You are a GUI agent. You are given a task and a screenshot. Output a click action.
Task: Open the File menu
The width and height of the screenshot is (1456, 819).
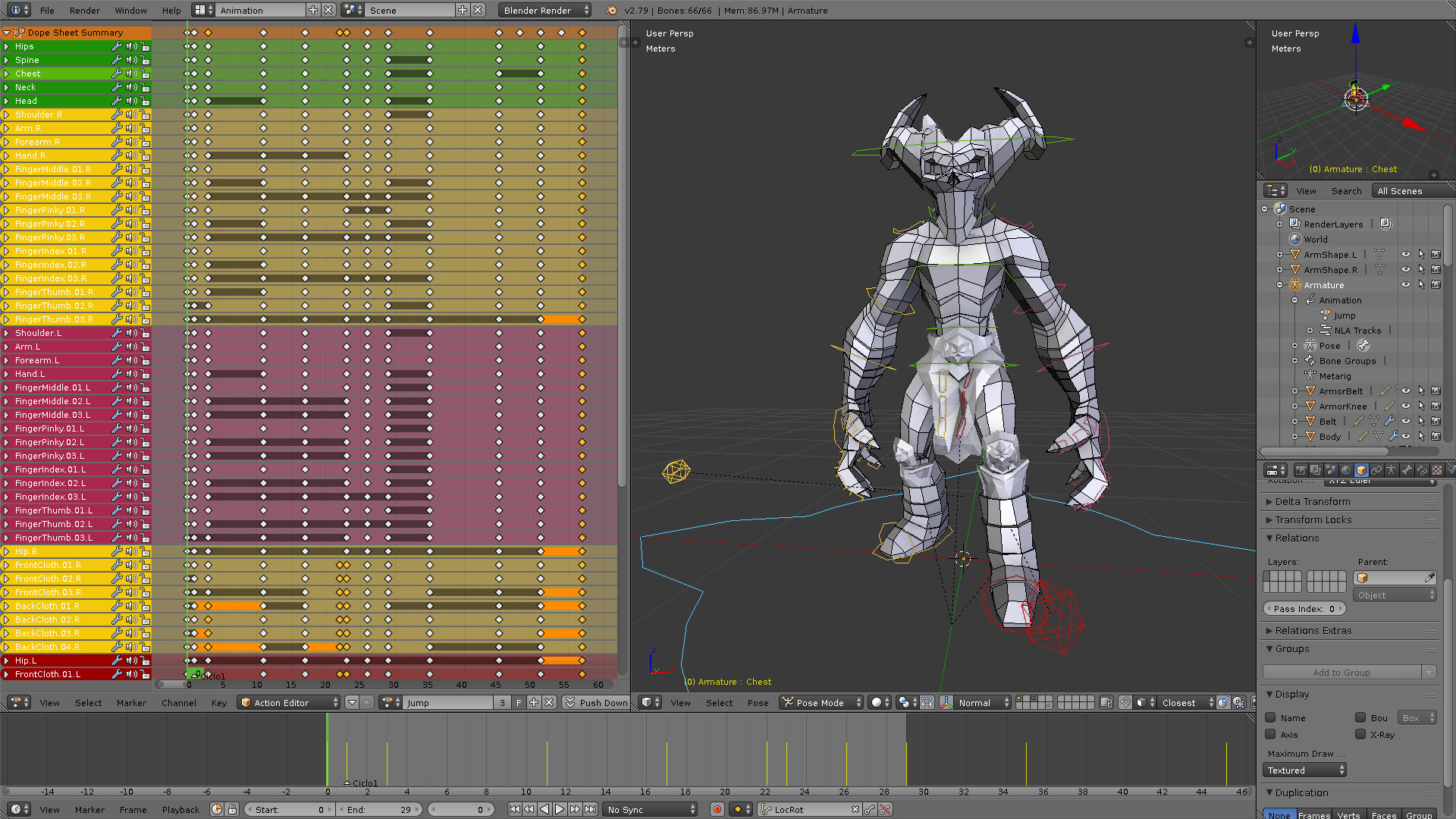coord(47,11)
